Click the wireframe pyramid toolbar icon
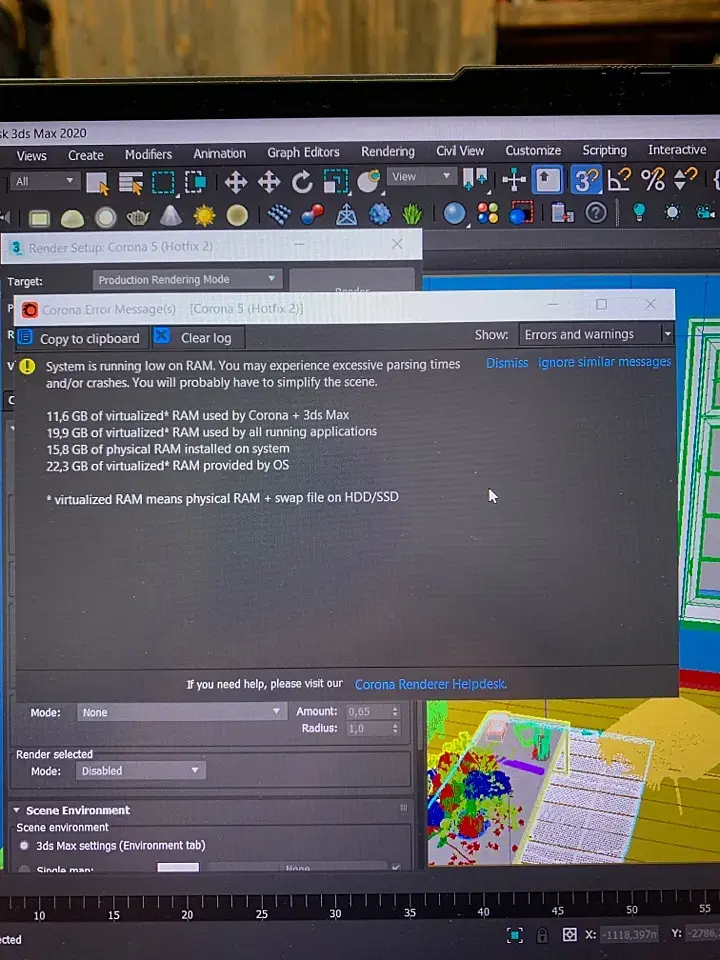Image resolution: width=720 pixels, height=960 pixels. [347, 214]
